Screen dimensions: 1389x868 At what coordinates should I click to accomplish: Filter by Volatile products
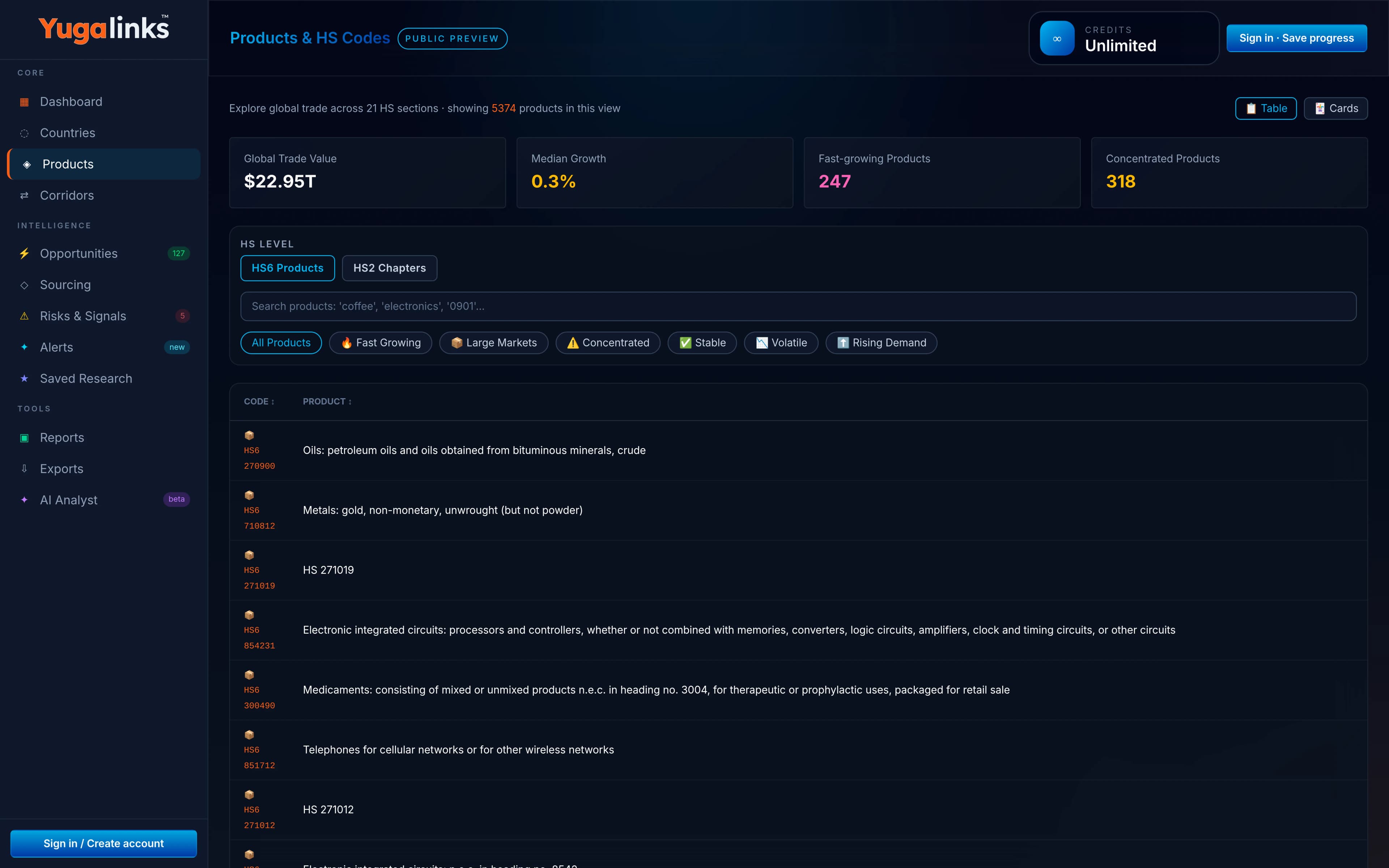coord(781,343)
